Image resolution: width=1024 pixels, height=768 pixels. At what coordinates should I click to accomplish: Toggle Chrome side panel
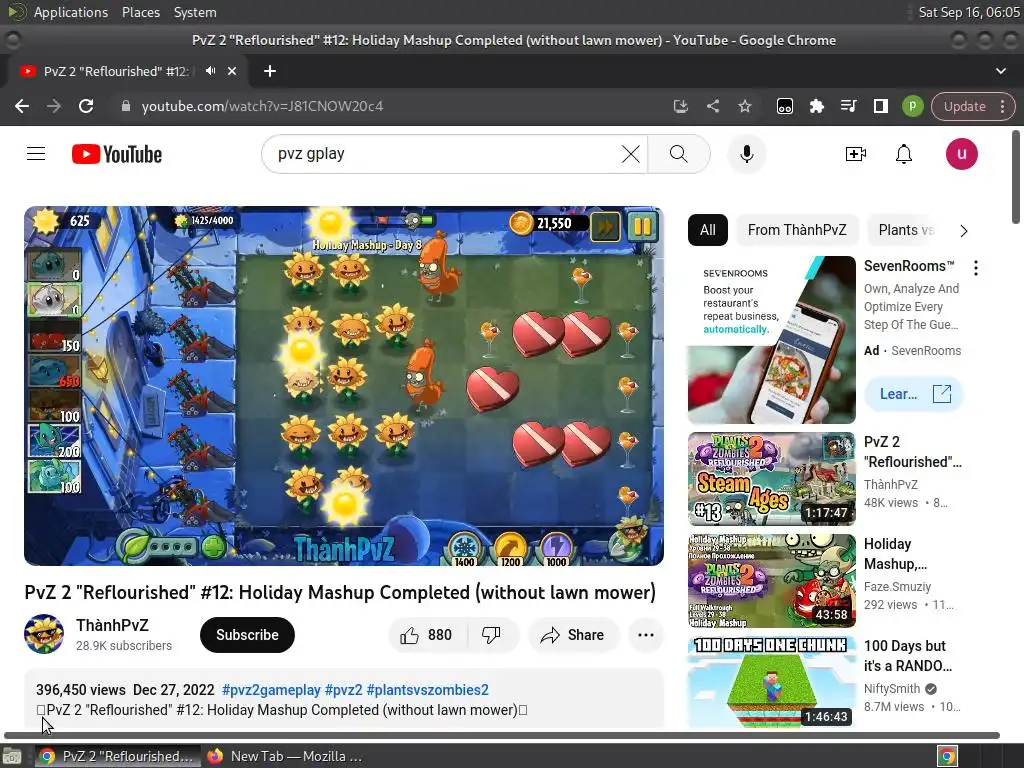click(x=880, y=106)
